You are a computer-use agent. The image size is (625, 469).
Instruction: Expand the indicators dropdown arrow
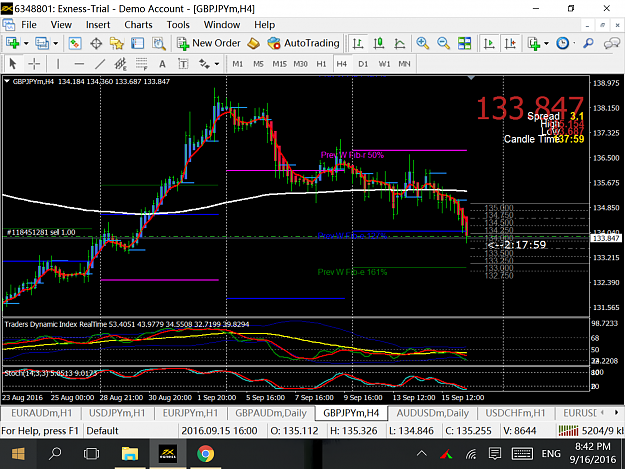coord(546,43)
